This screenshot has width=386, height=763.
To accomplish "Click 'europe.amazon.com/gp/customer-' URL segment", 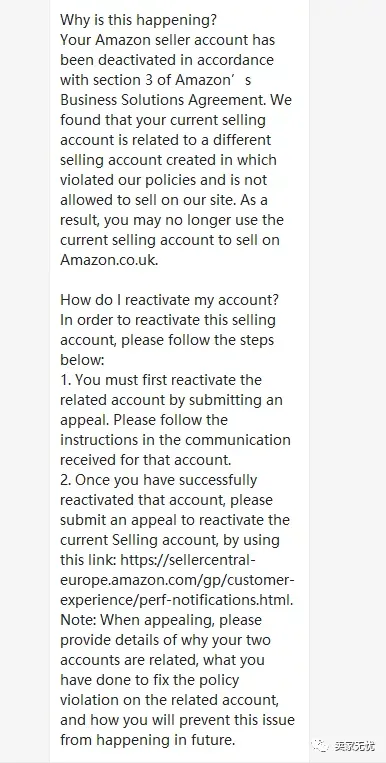I will pyautogui.click(x=177, y=580).
